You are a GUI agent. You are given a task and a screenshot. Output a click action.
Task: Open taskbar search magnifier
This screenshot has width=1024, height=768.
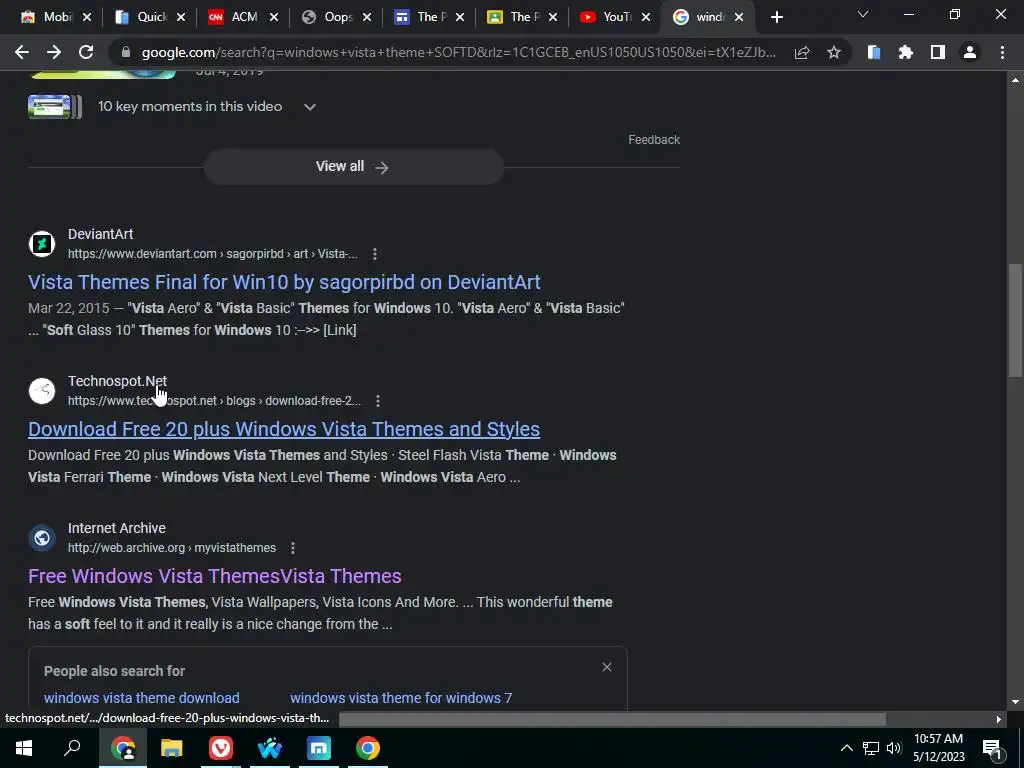pos(72,748)
